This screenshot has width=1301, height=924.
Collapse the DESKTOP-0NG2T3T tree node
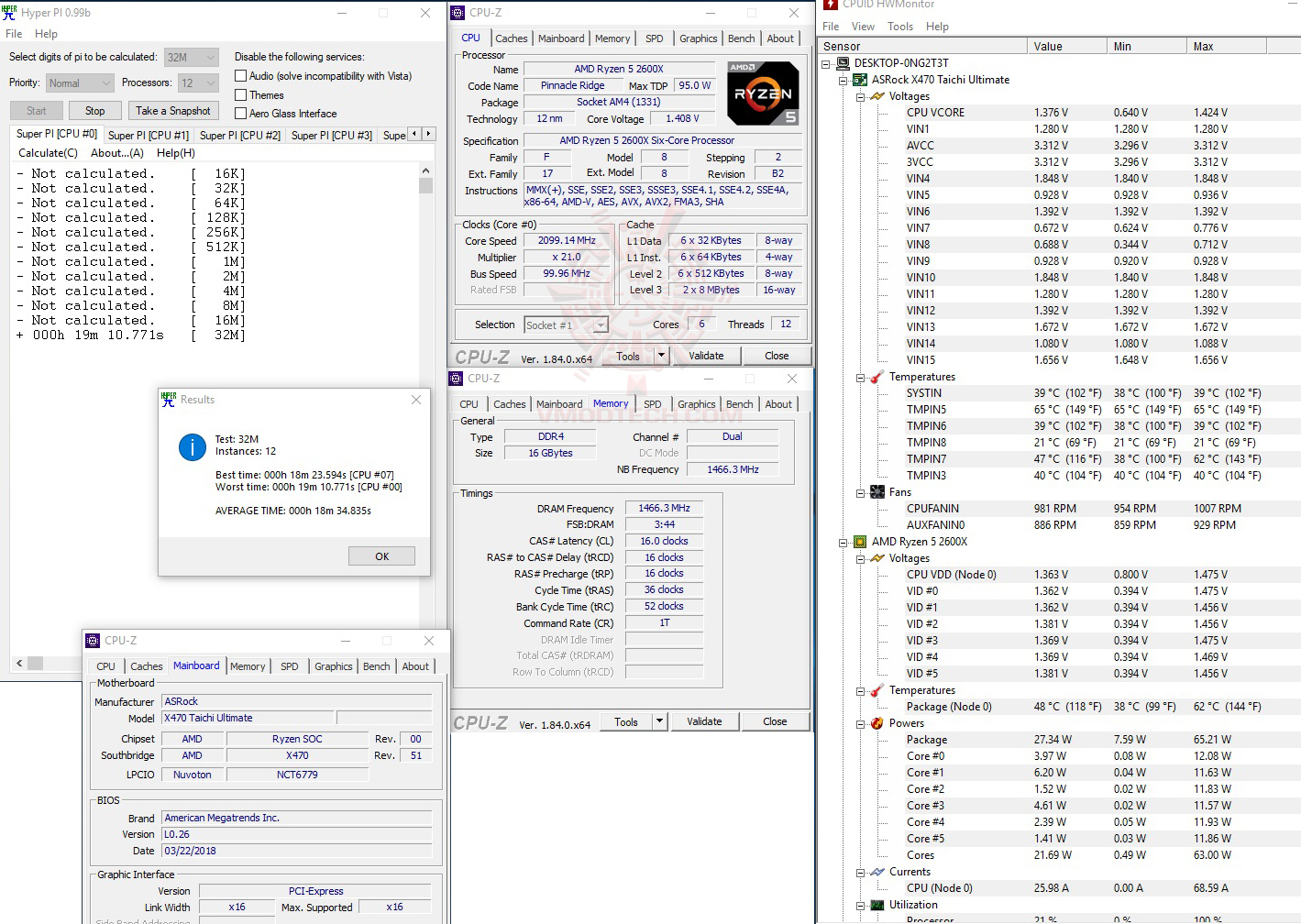click(x=826, y=64)
